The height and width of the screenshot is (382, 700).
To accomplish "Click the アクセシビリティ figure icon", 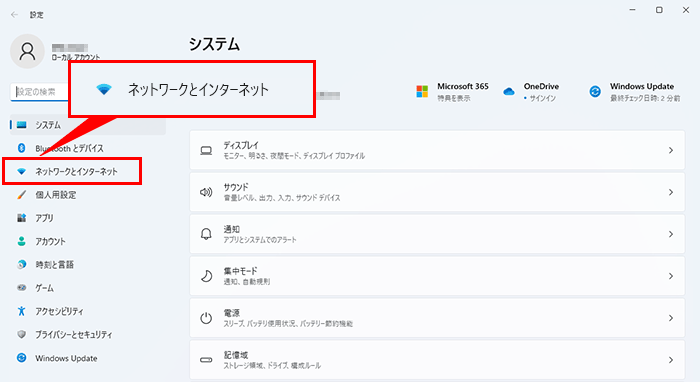I will (x=21, y=311).
